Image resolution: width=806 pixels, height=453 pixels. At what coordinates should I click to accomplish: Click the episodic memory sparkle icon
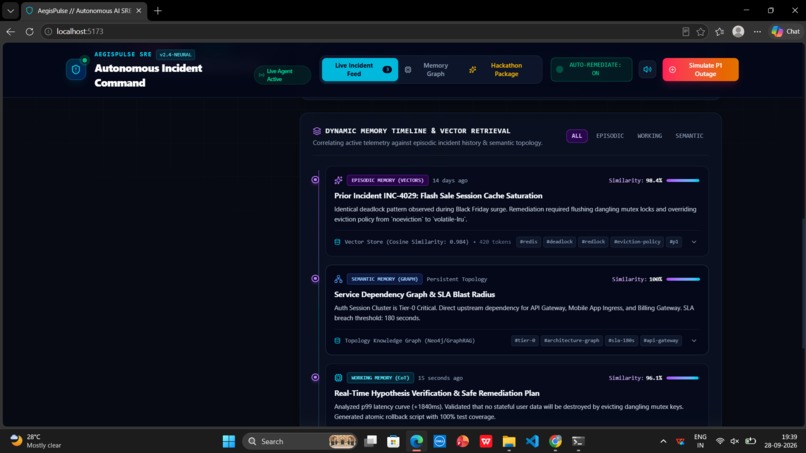(x=338, y=180)
